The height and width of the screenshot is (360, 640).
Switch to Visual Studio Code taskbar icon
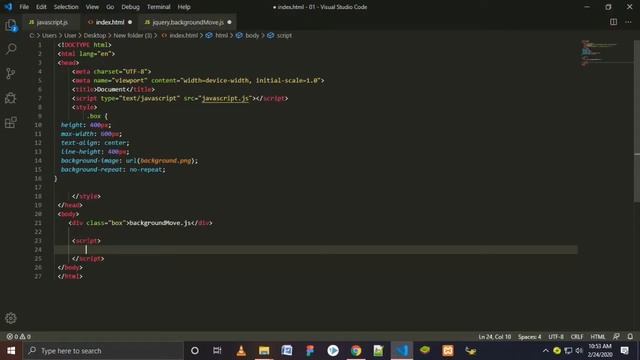point(402,351)
